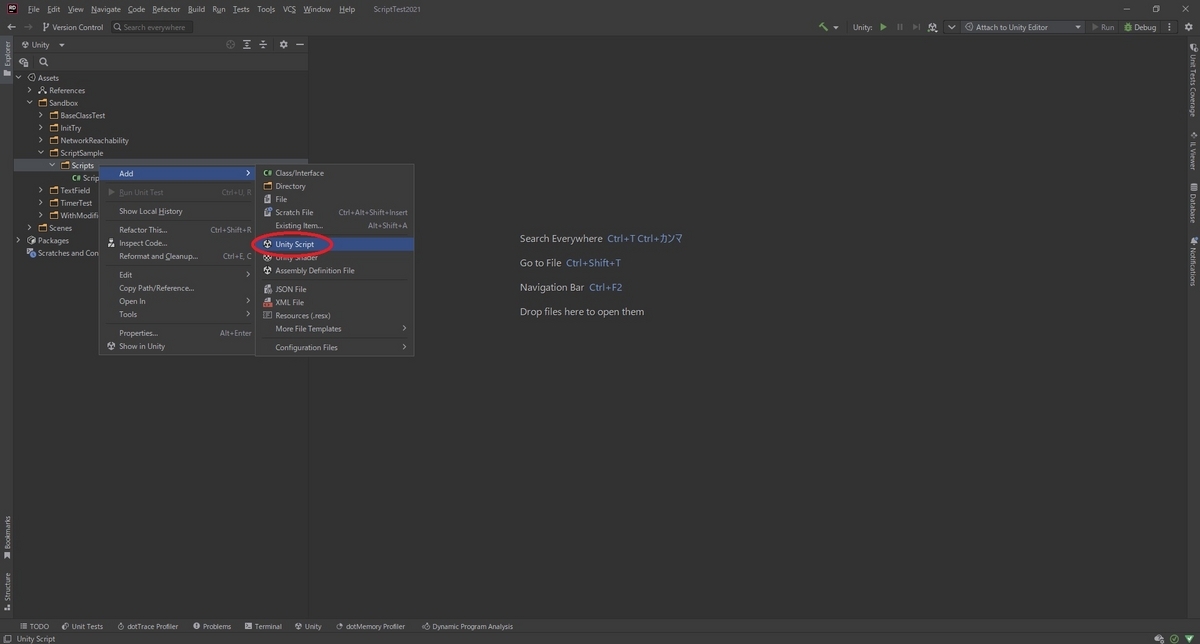
Task: Open the Refactor menu in menu bar
Action: coord(166,9)
